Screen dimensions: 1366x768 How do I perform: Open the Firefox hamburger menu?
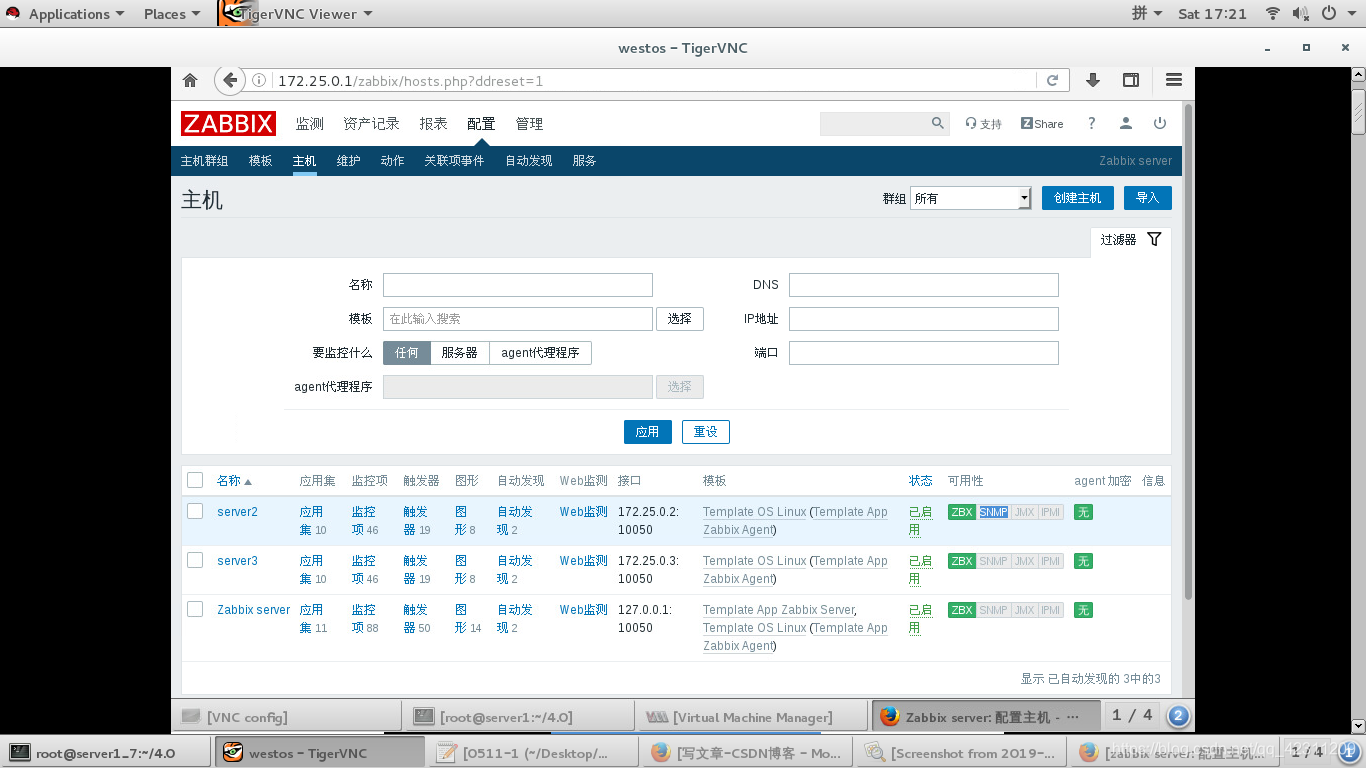[x=1174, y=81]
